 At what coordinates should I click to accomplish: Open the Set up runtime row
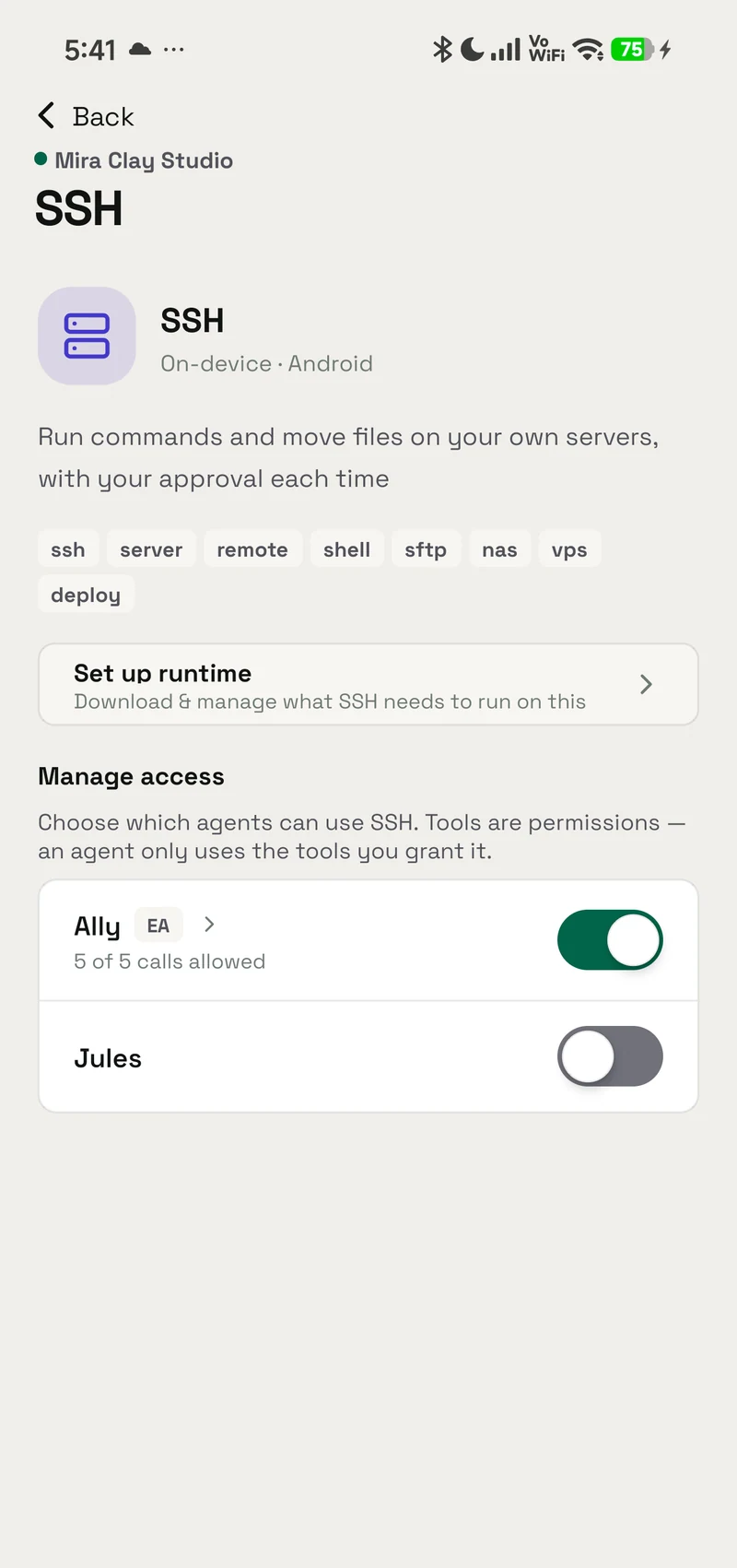click(368, 684)
